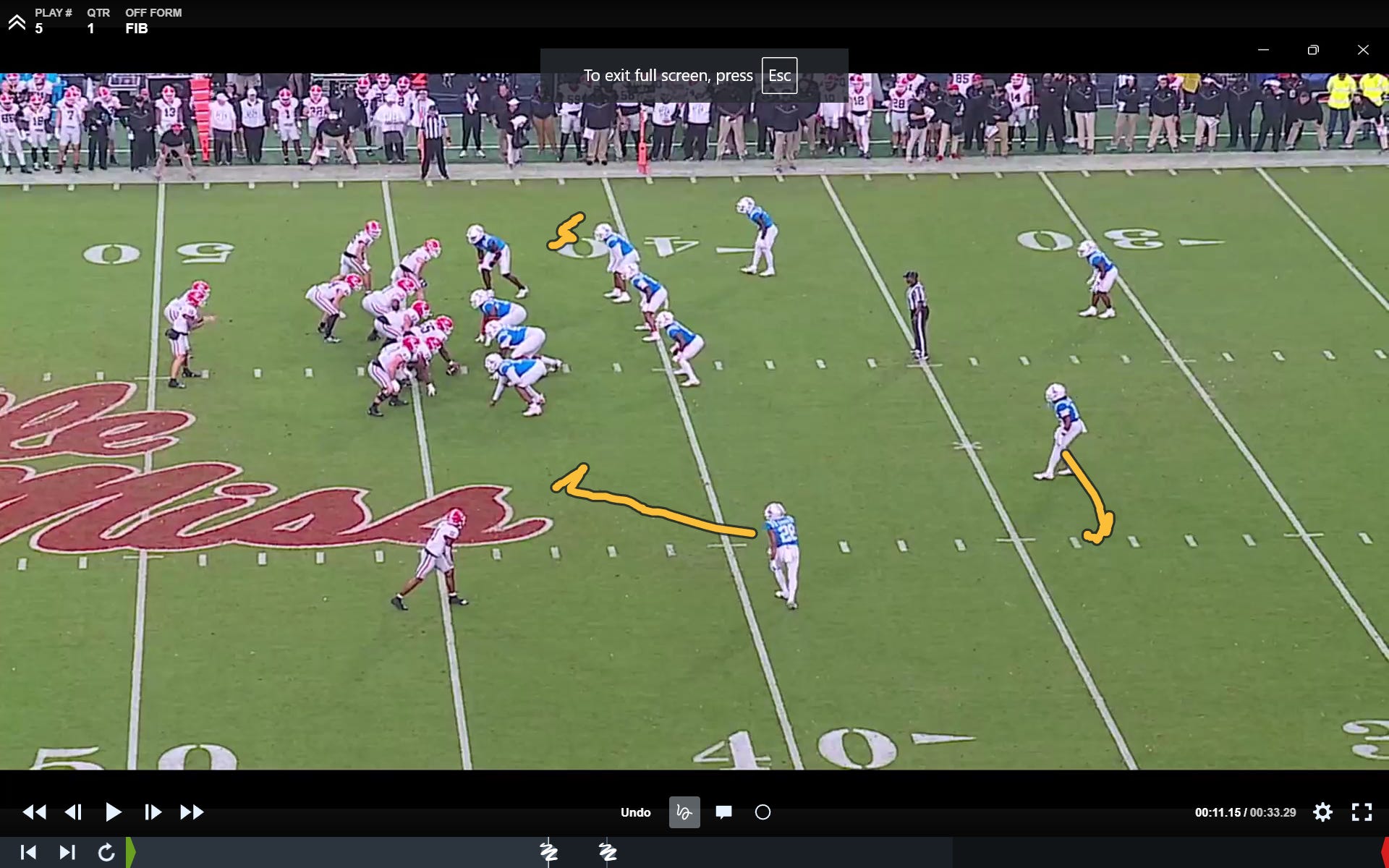Screen dimensions: 1389x868
Task: Click second drawing marker on timeline
Action: (x=608, y=853)
